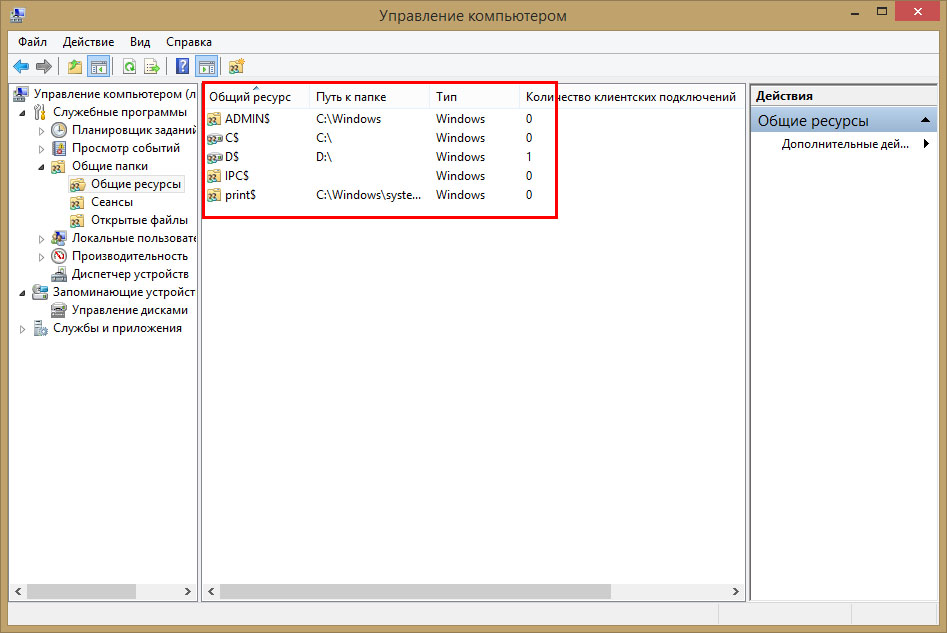Click the Диспетчер устройств icon in tree

(x=59, y=275)
